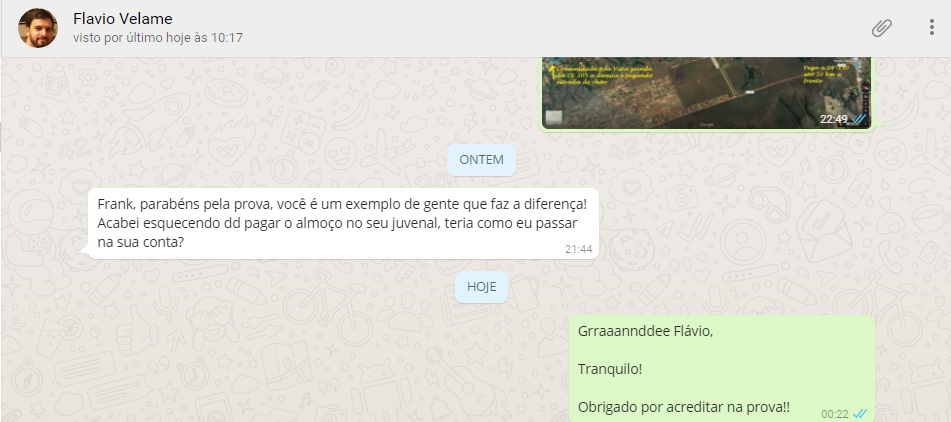Click the map type thumbnail inside the satellite image

click(x=553, y=118)
